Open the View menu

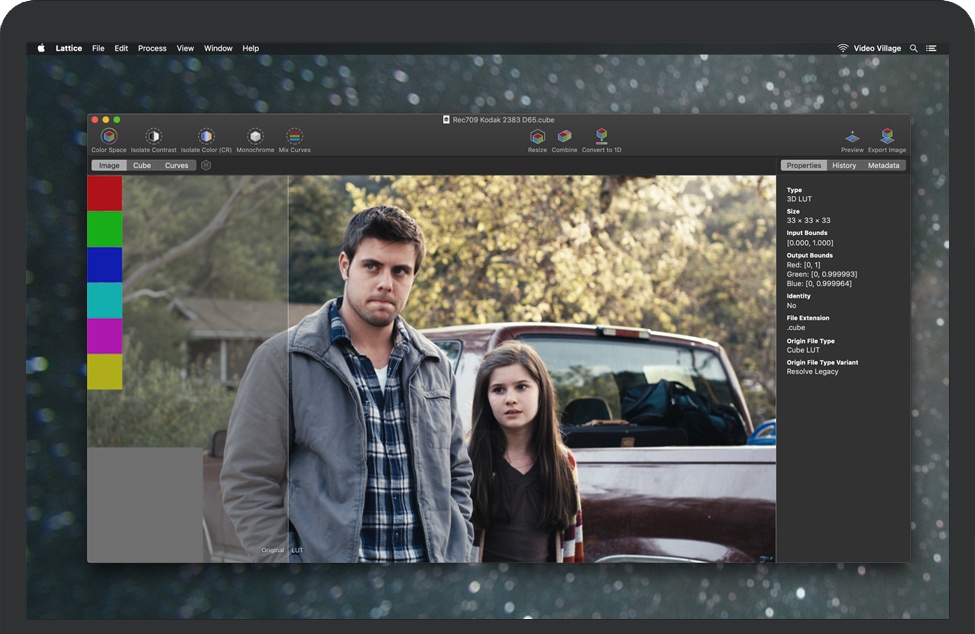pos(185,47)
